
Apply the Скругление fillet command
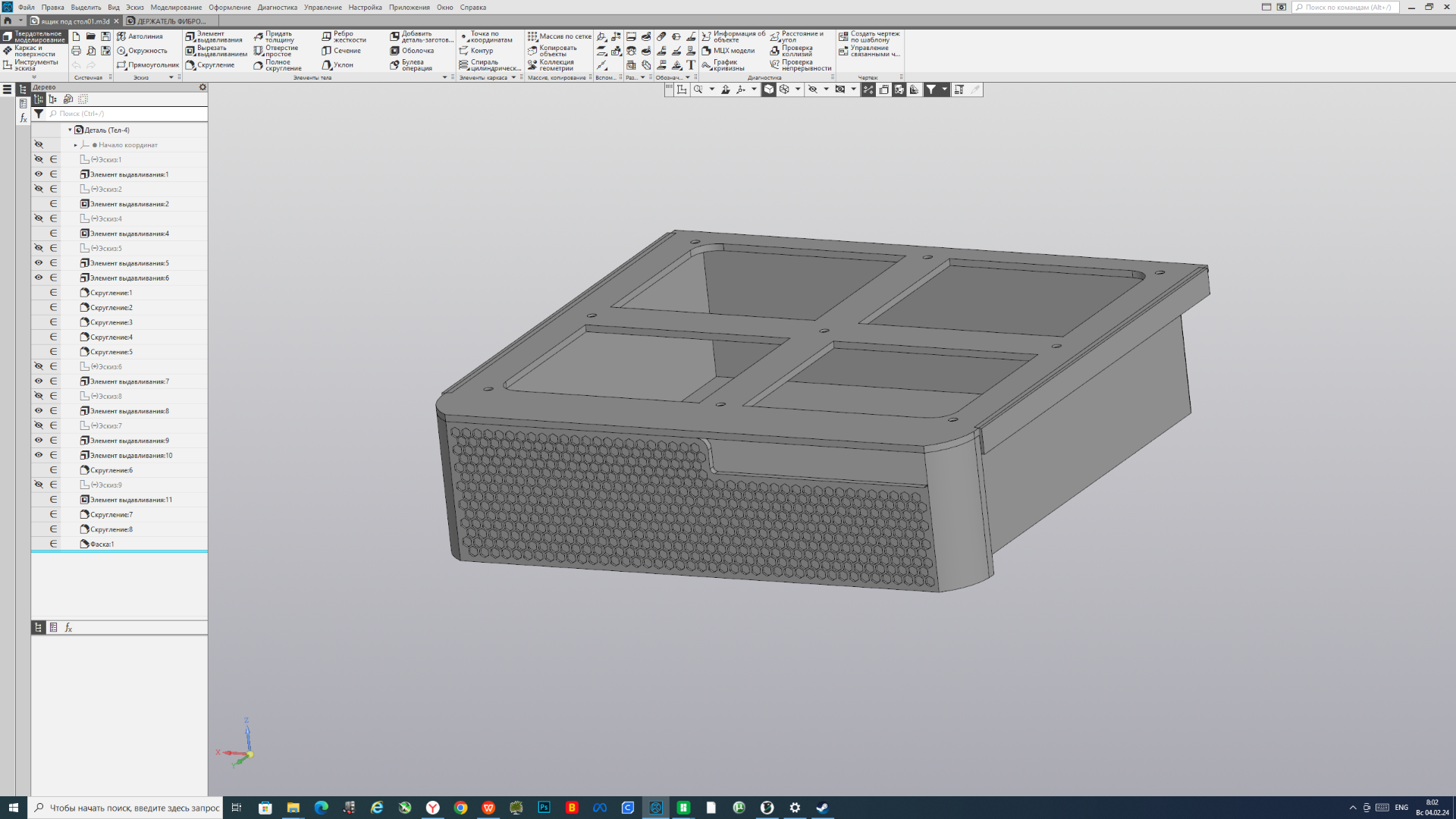(x=210, y=65)
